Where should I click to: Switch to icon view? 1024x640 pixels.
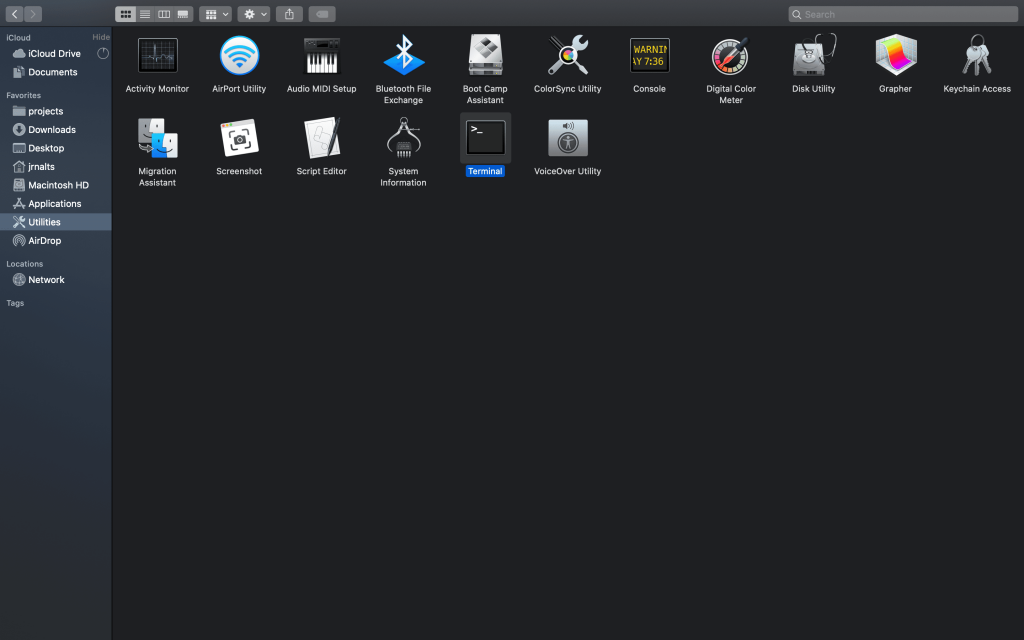click(125, 14)
